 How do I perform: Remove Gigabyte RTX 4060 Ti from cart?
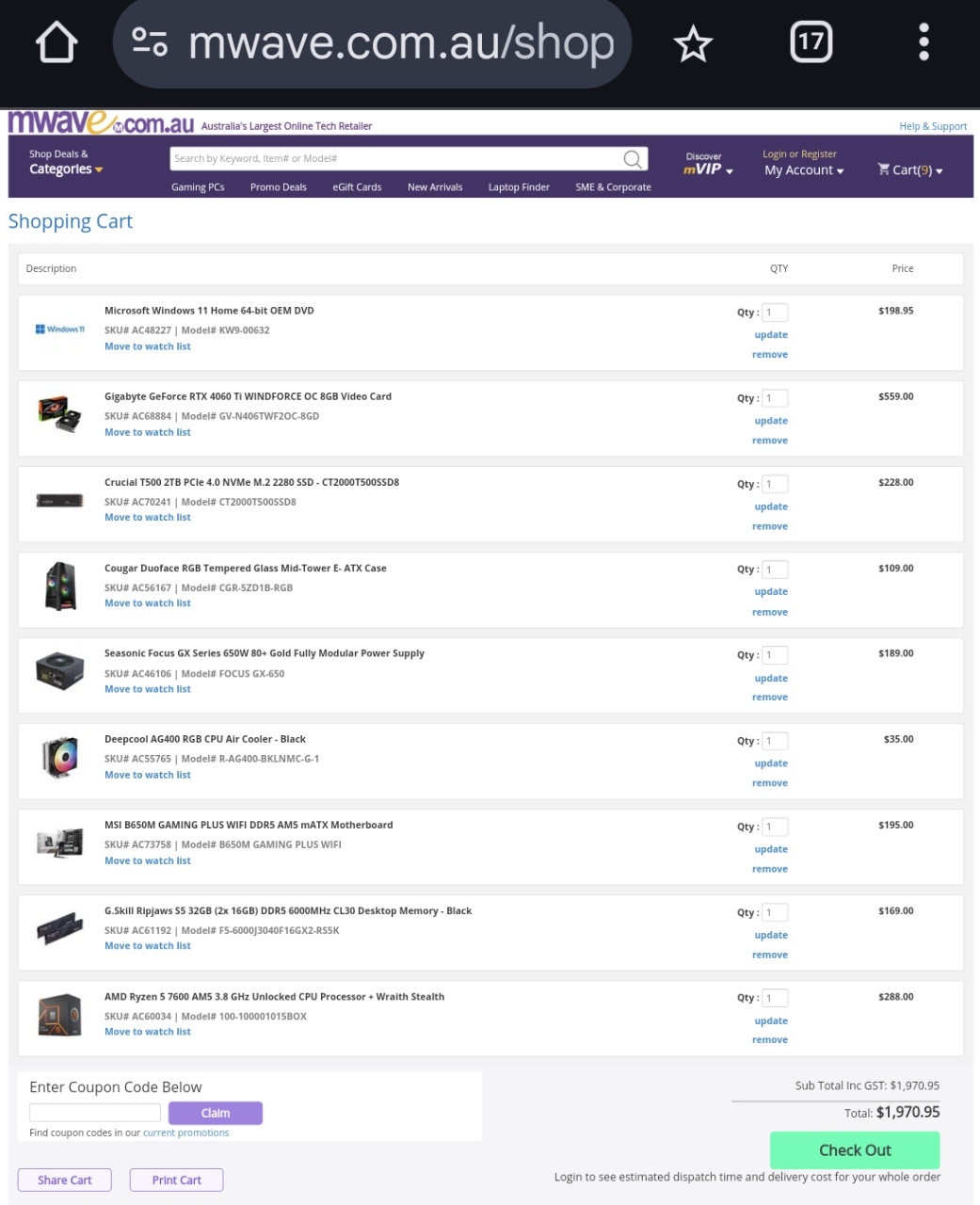(x=770, y=441)
